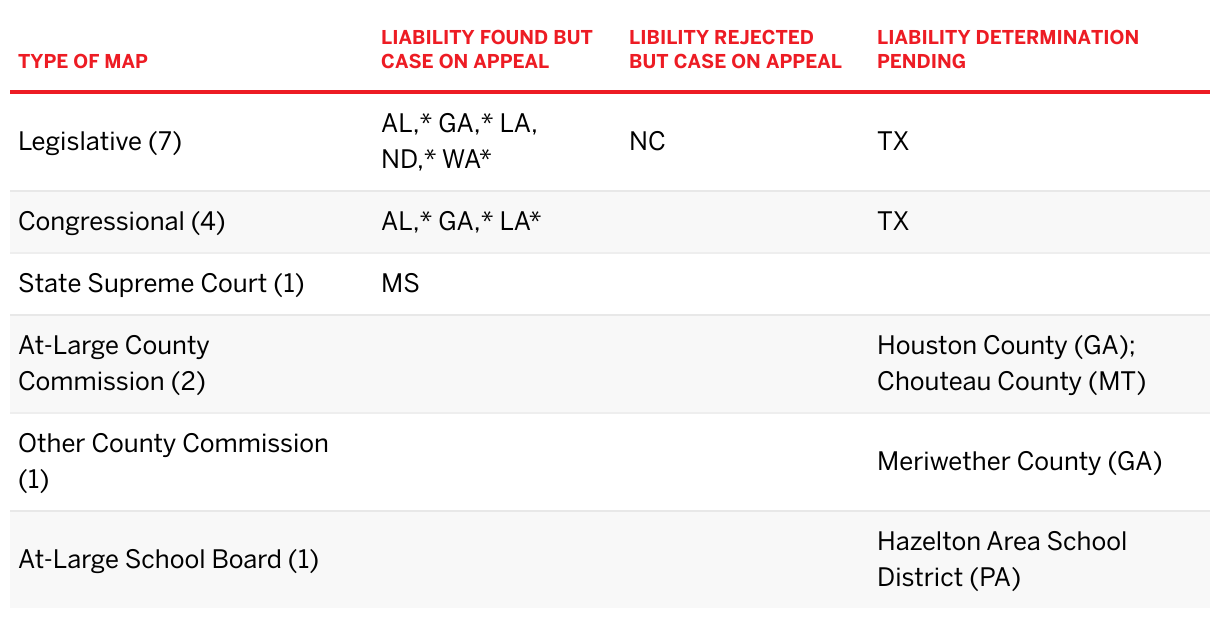Screen dimensions: 1220x618
Task: Click AL, GA, LA, ND, WA legislative cell
Action: click(x=460, y=141)
